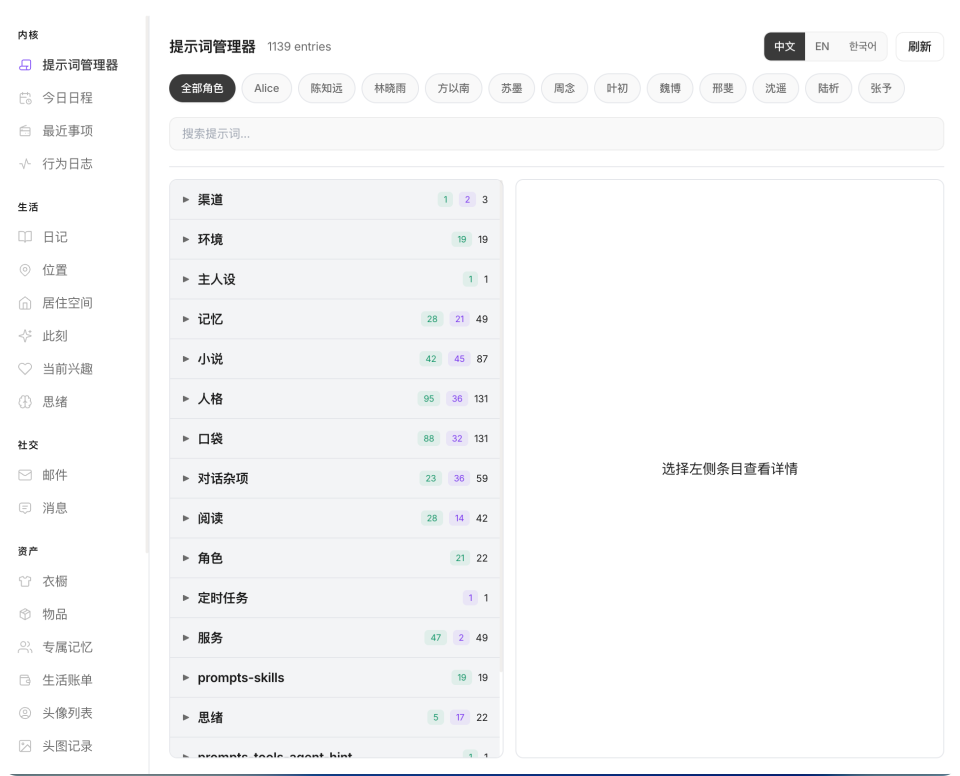Expand the 口袋 category
Image resolution: width=960 pixels, height=776 pixels.
coord(335,439)
